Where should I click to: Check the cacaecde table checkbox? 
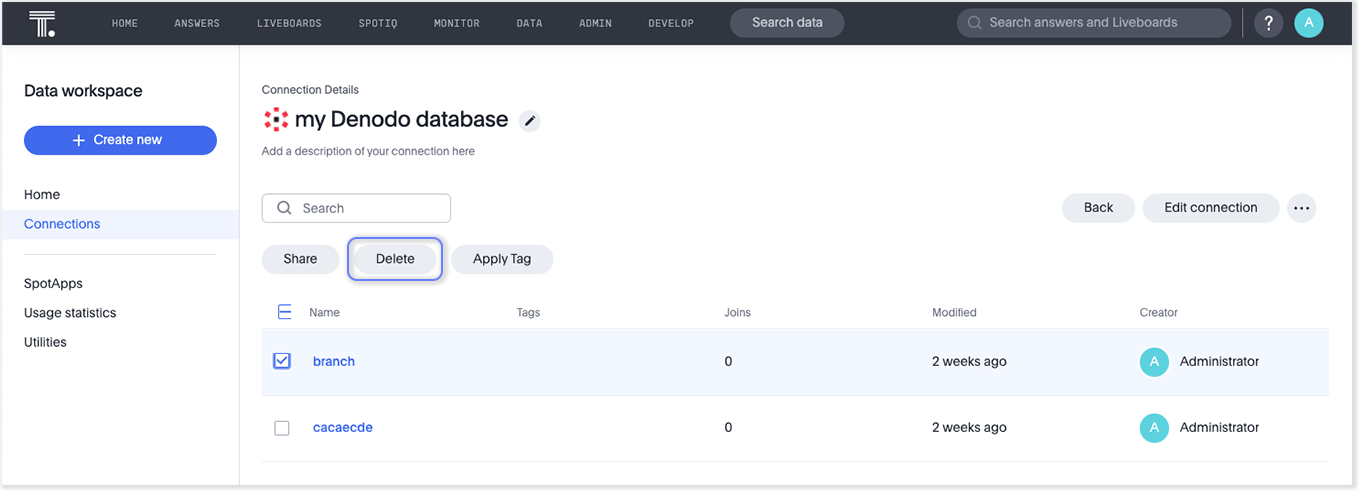(282, 428)
